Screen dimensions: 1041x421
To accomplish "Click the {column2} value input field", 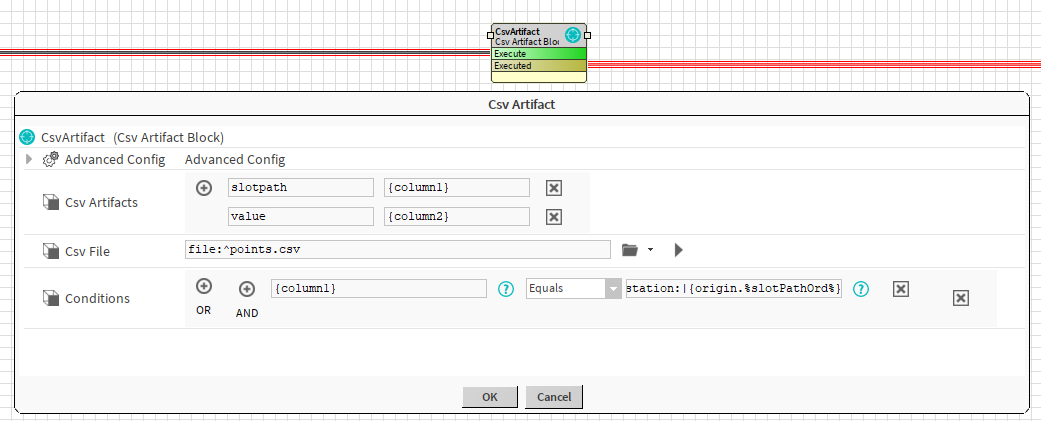I will 456,217.
